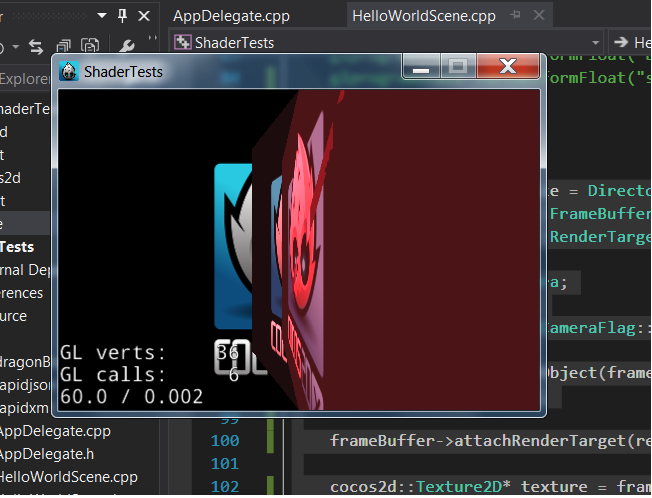652x498 pixels.
Task: Select the Resource folder node
Action: (x=13, y=316)
